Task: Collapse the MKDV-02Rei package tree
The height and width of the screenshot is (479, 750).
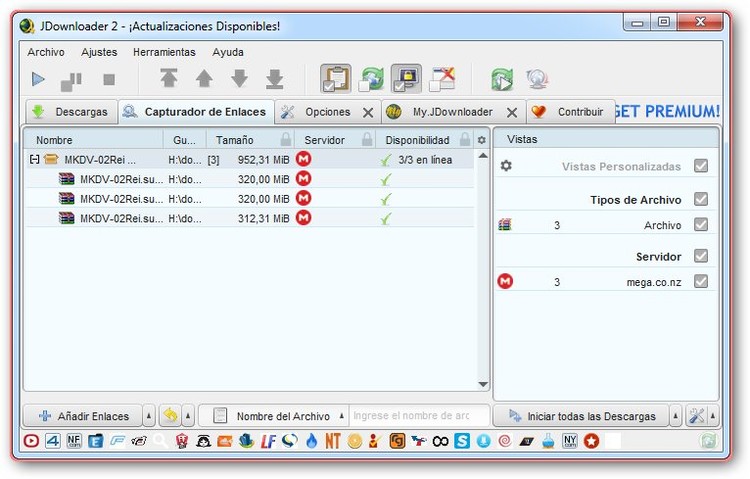Action: [x=35, y=159]
